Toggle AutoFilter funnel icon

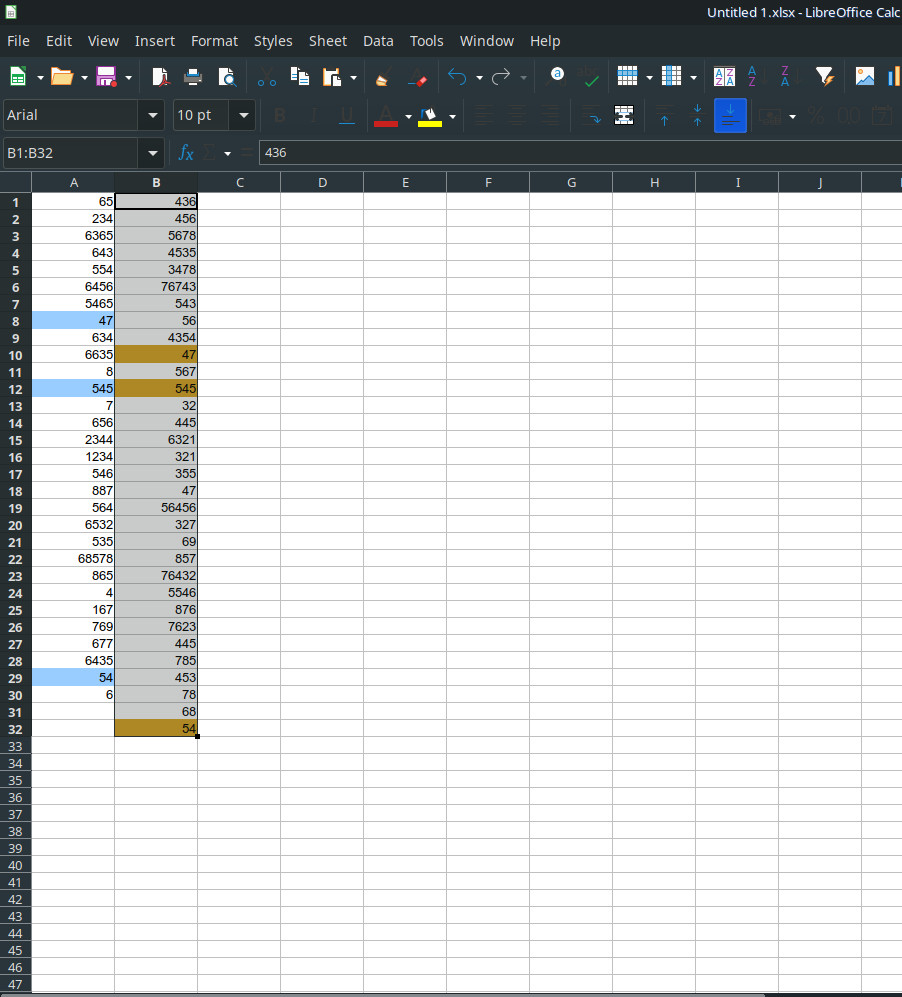tap(825, 77)
